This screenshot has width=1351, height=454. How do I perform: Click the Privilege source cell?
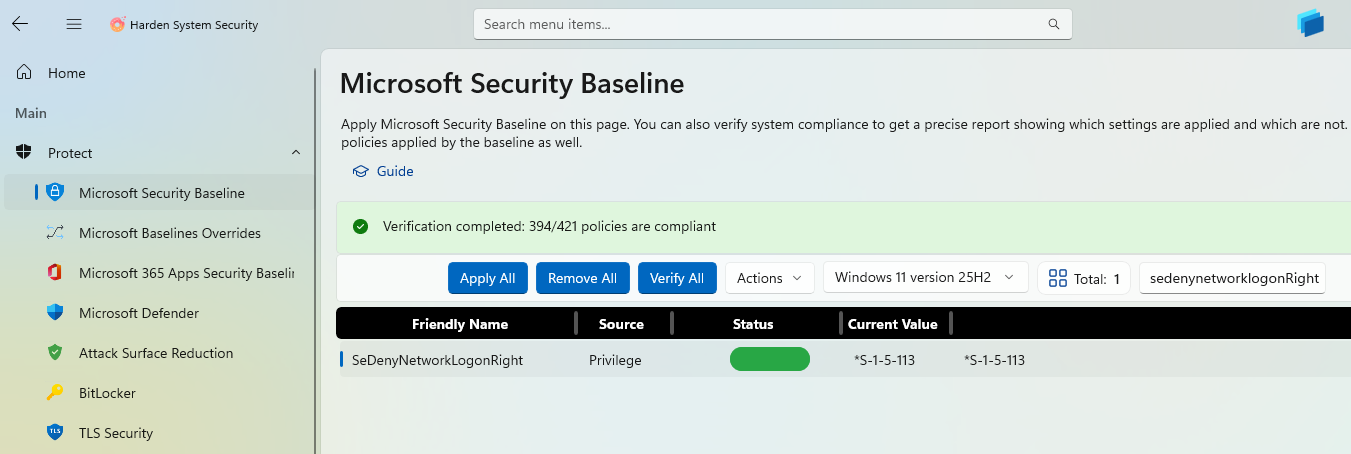pyautogui.click(x=615, y=360)
